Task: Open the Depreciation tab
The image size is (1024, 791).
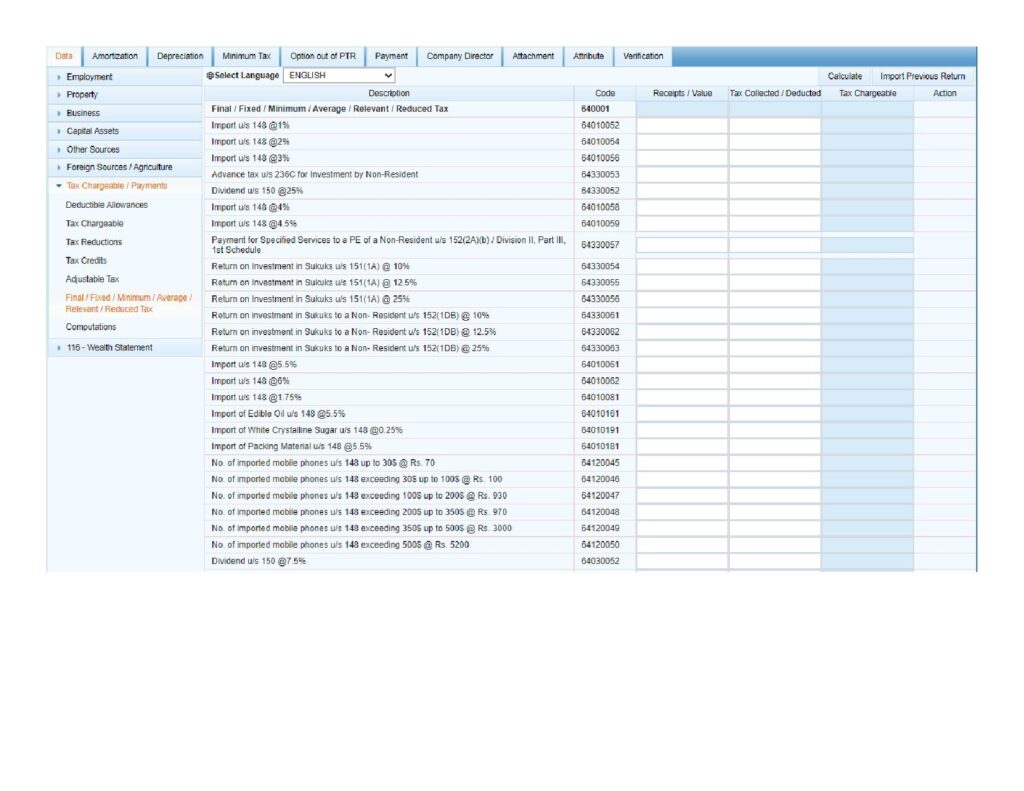Action: 180,57
